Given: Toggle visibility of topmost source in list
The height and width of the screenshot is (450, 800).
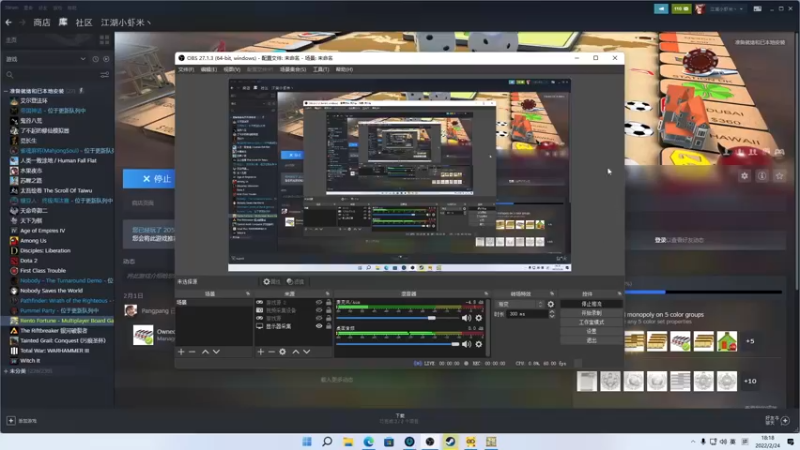Looking at the screenshot, I should point(319,303).
